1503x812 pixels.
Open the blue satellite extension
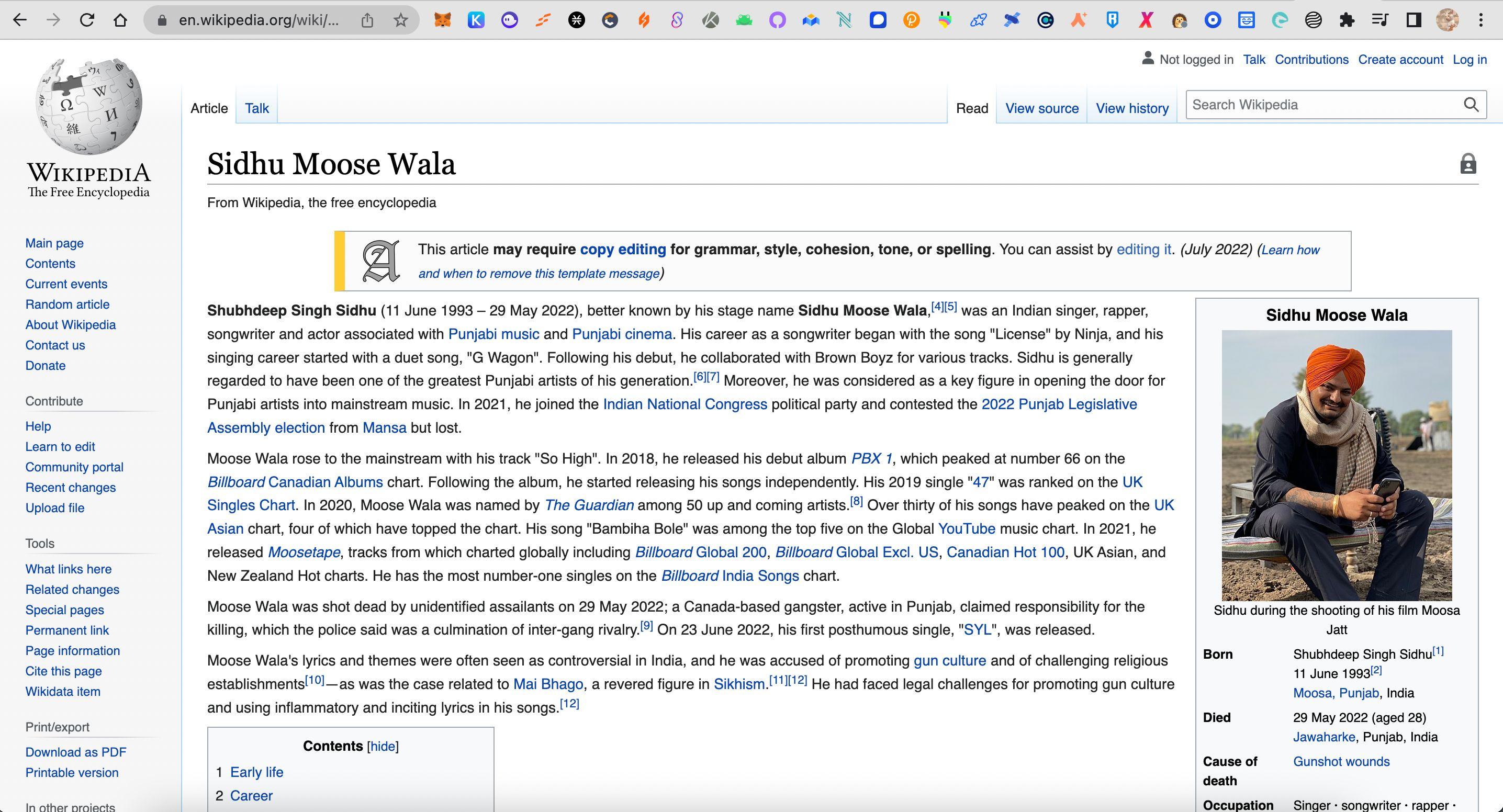pos(1012,20)
